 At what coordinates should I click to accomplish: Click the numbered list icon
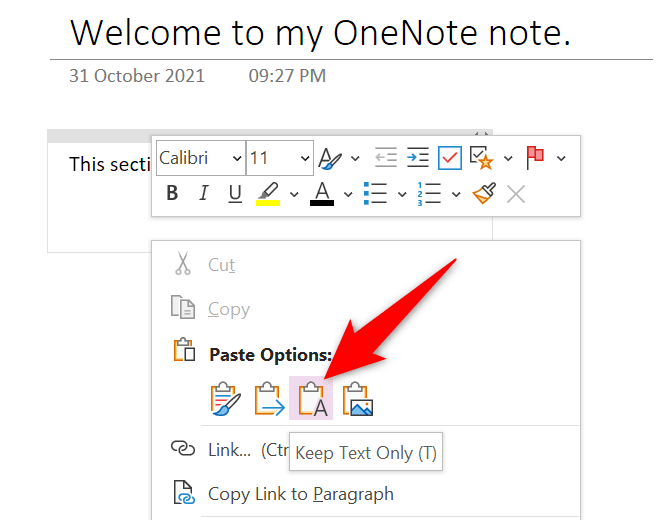(429, 194)
